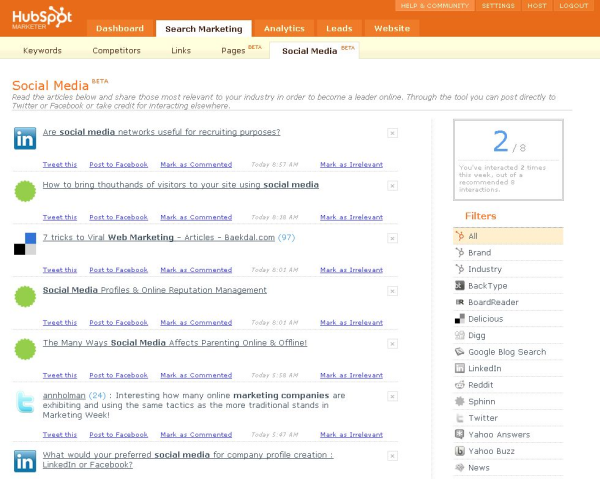
Task: Click the green badge icon beside Online Reputation Management
Action: (x=25, y=296)
